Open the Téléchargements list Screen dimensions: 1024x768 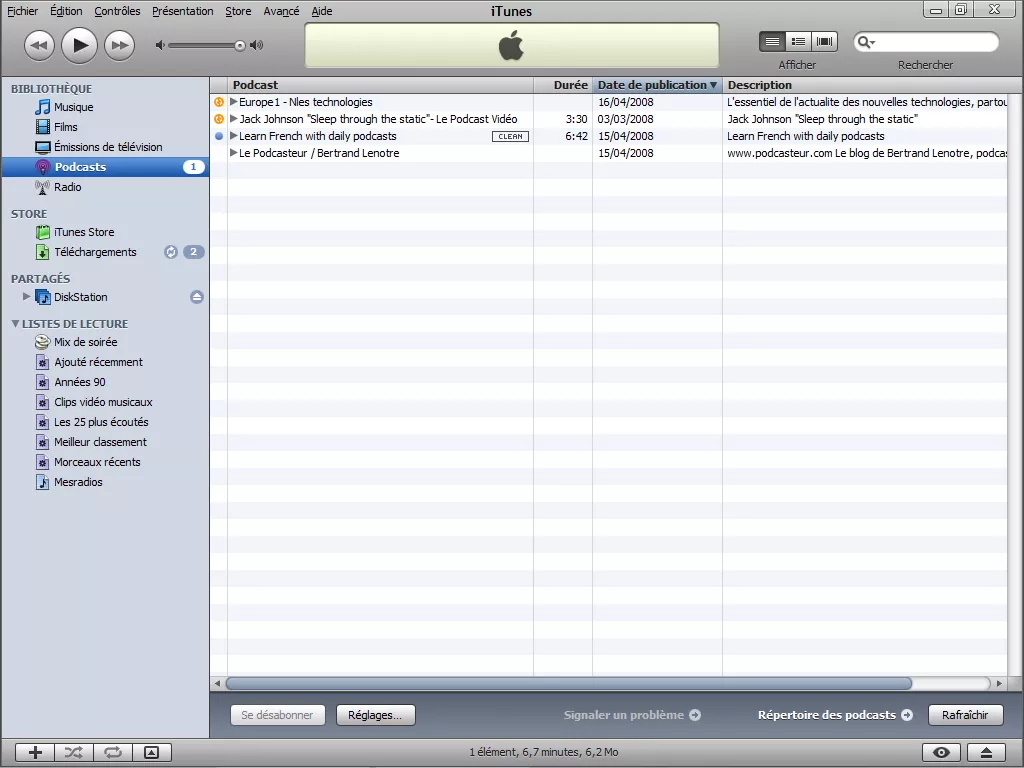tap(95, 252)
